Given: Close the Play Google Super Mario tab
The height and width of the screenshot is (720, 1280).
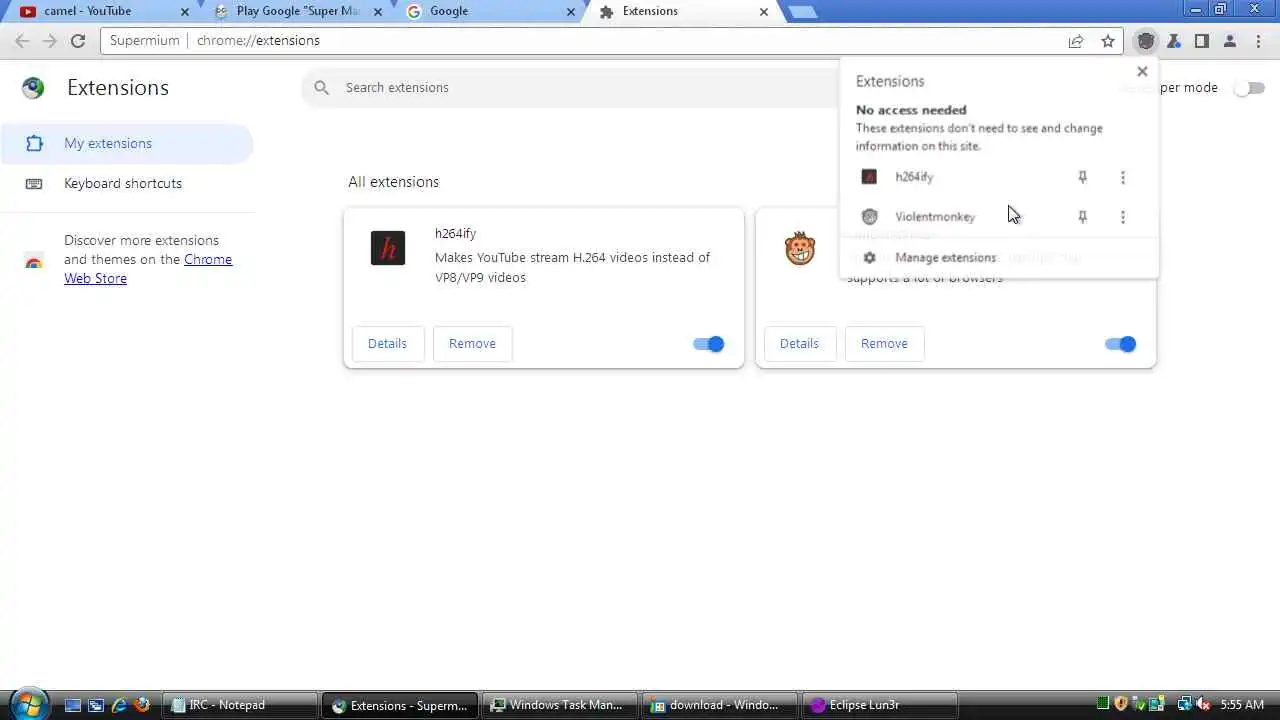Looking at the screenshot, I should pos(377,12).
